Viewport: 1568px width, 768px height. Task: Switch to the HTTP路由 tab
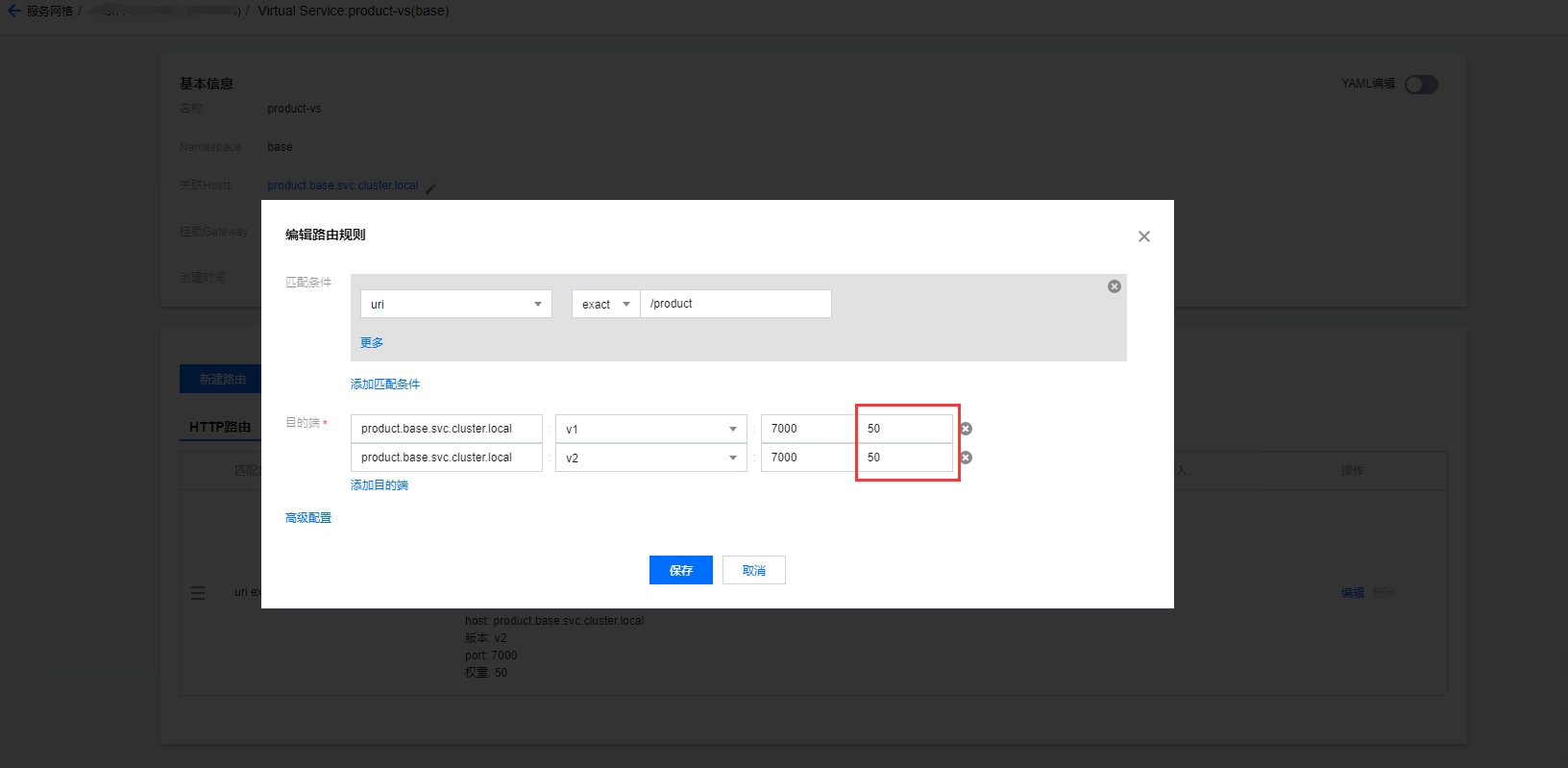click(x=220, y=427)
